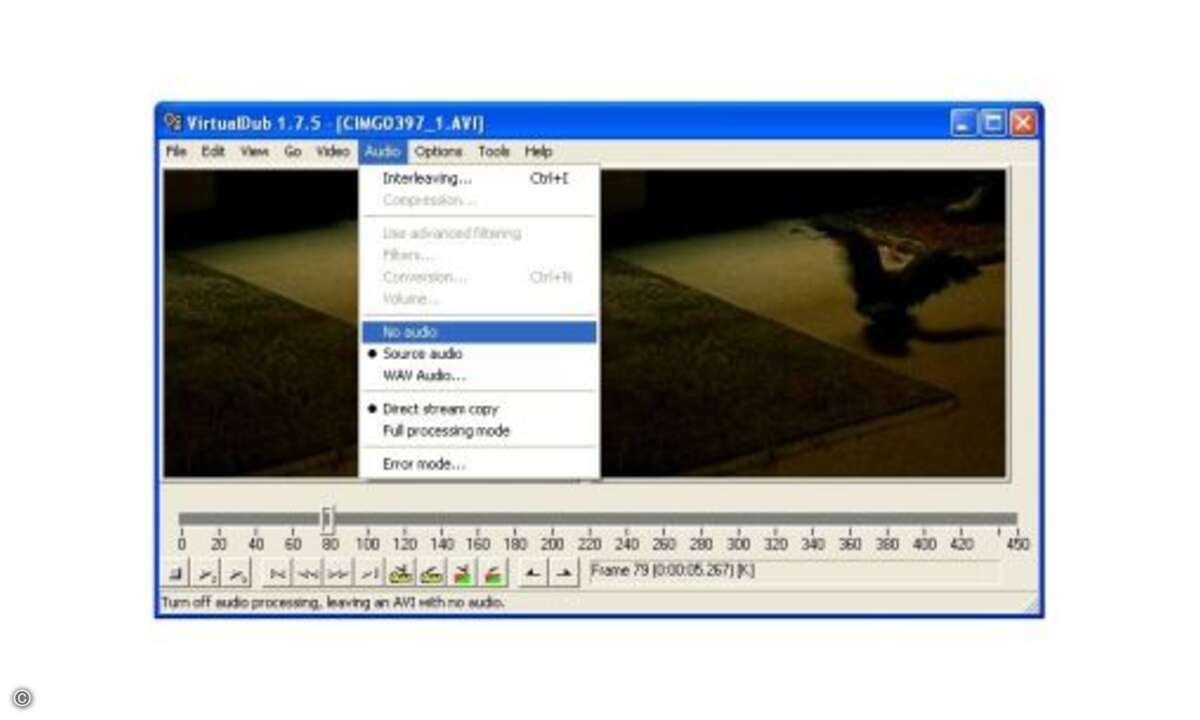Open the Video menu
The height and width of the screenshot is (720, 1200).
332,152
